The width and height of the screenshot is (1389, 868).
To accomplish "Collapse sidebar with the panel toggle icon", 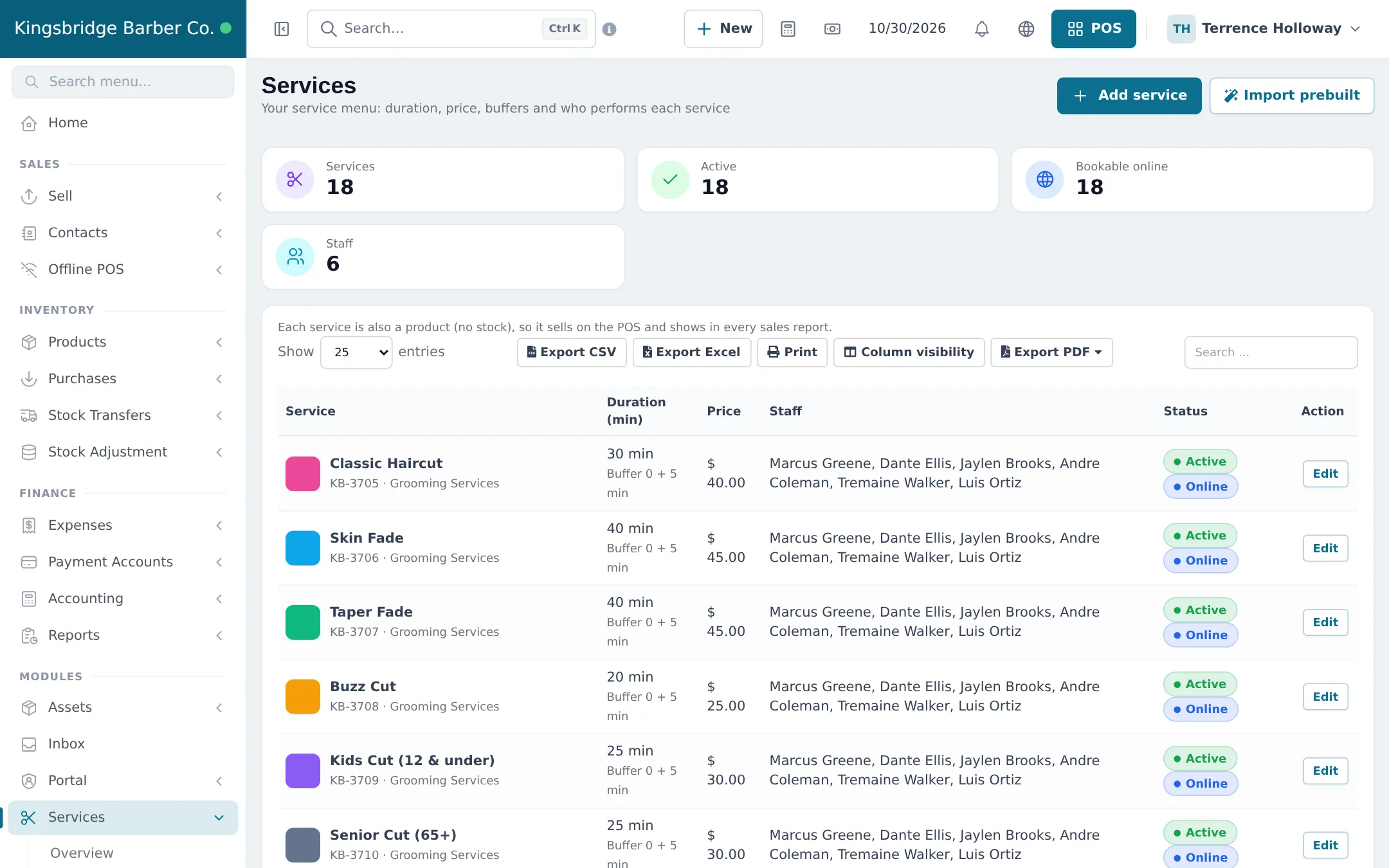I will tap(282, 29).
